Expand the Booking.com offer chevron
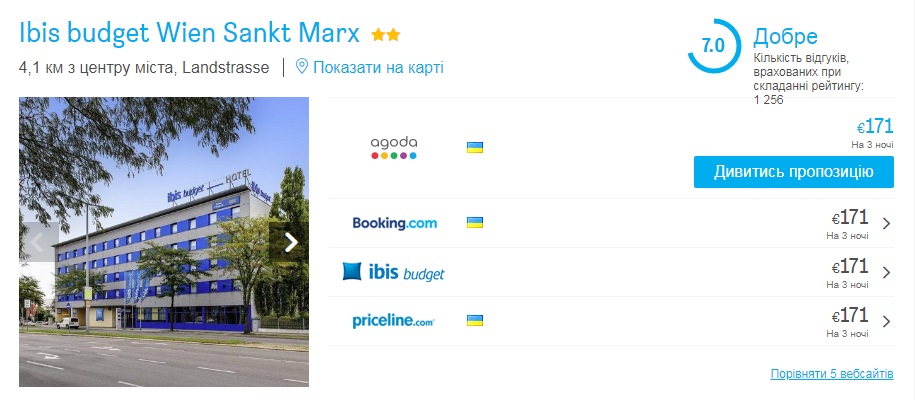 click(x=886, y=223)
